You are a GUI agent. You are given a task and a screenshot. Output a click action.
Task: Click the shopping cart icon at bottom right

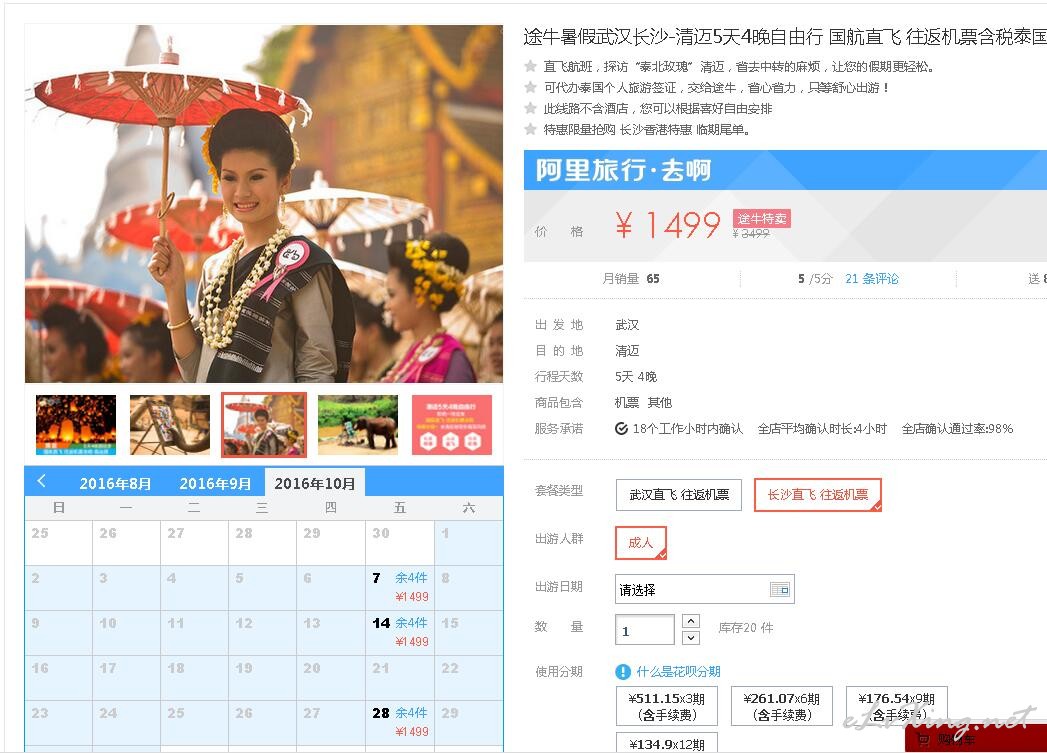click(x=923, y=739)
